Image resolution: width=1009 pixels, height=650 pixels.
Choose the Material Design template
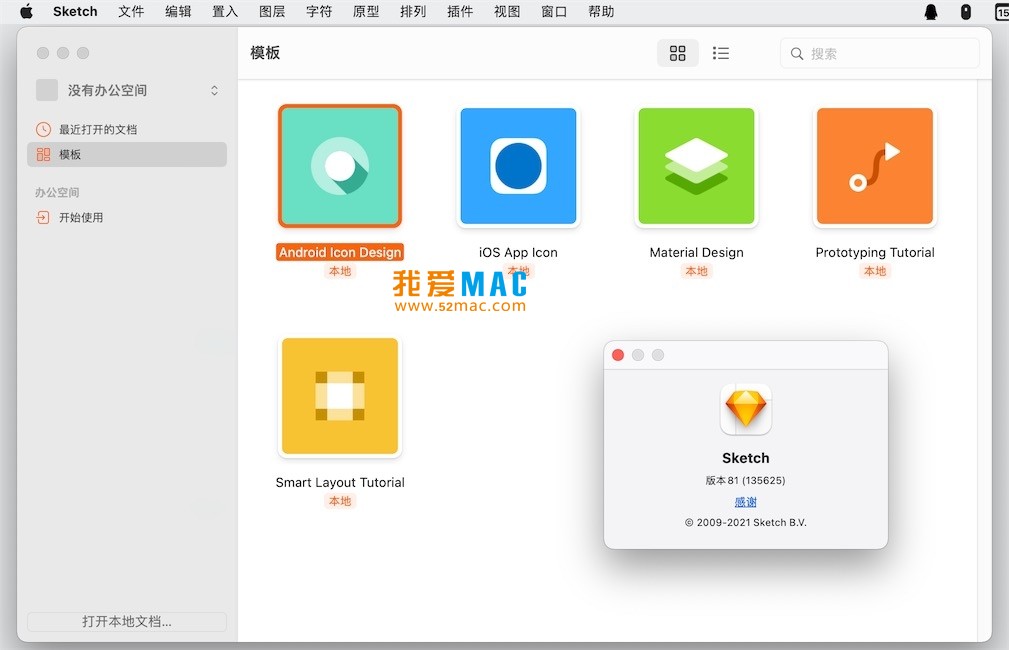click(696, 166)
